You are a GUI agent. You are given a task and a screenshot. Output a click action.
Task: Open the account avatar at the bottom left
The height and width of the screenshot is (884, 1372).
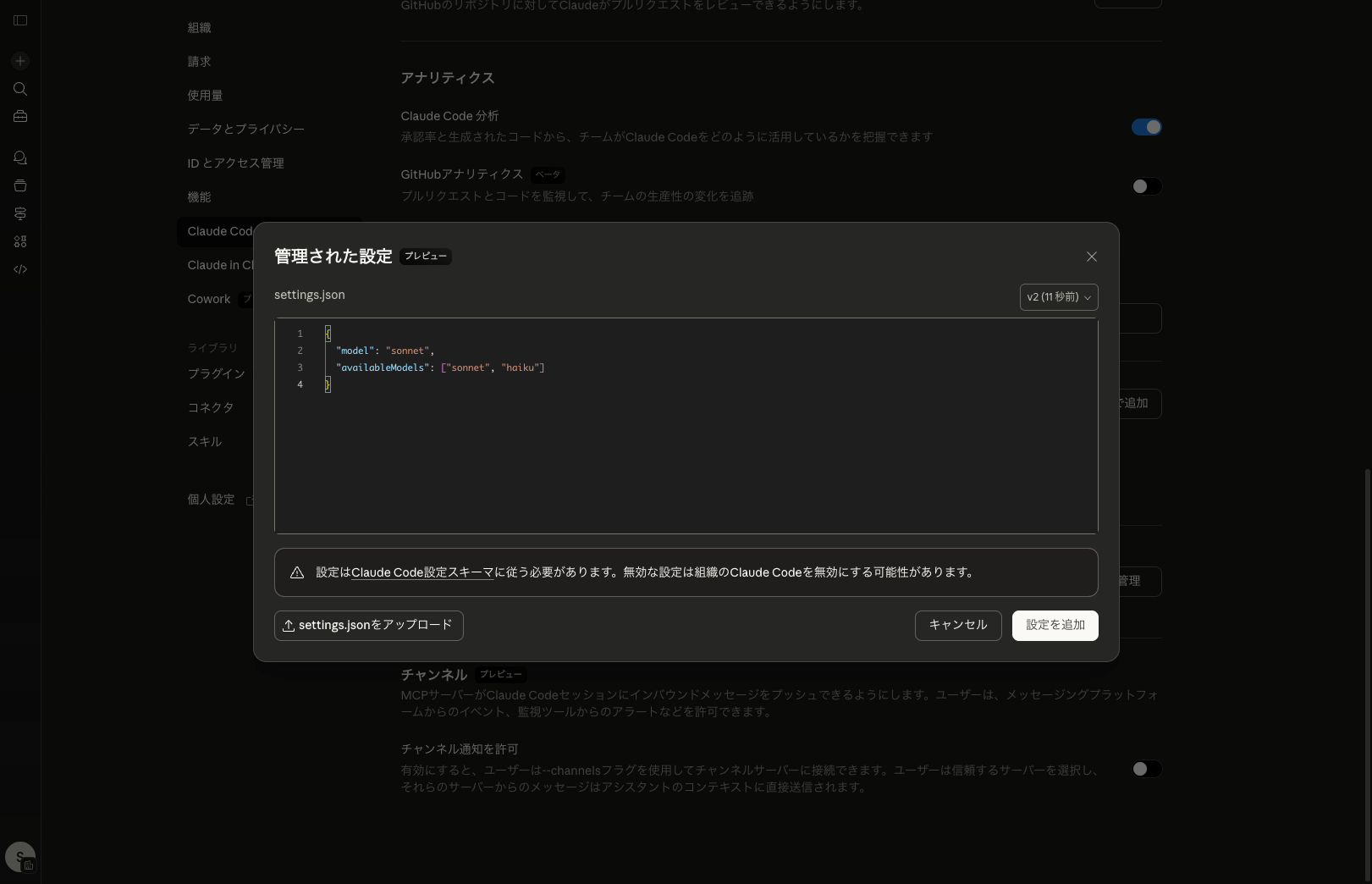(x=19, y=856)
